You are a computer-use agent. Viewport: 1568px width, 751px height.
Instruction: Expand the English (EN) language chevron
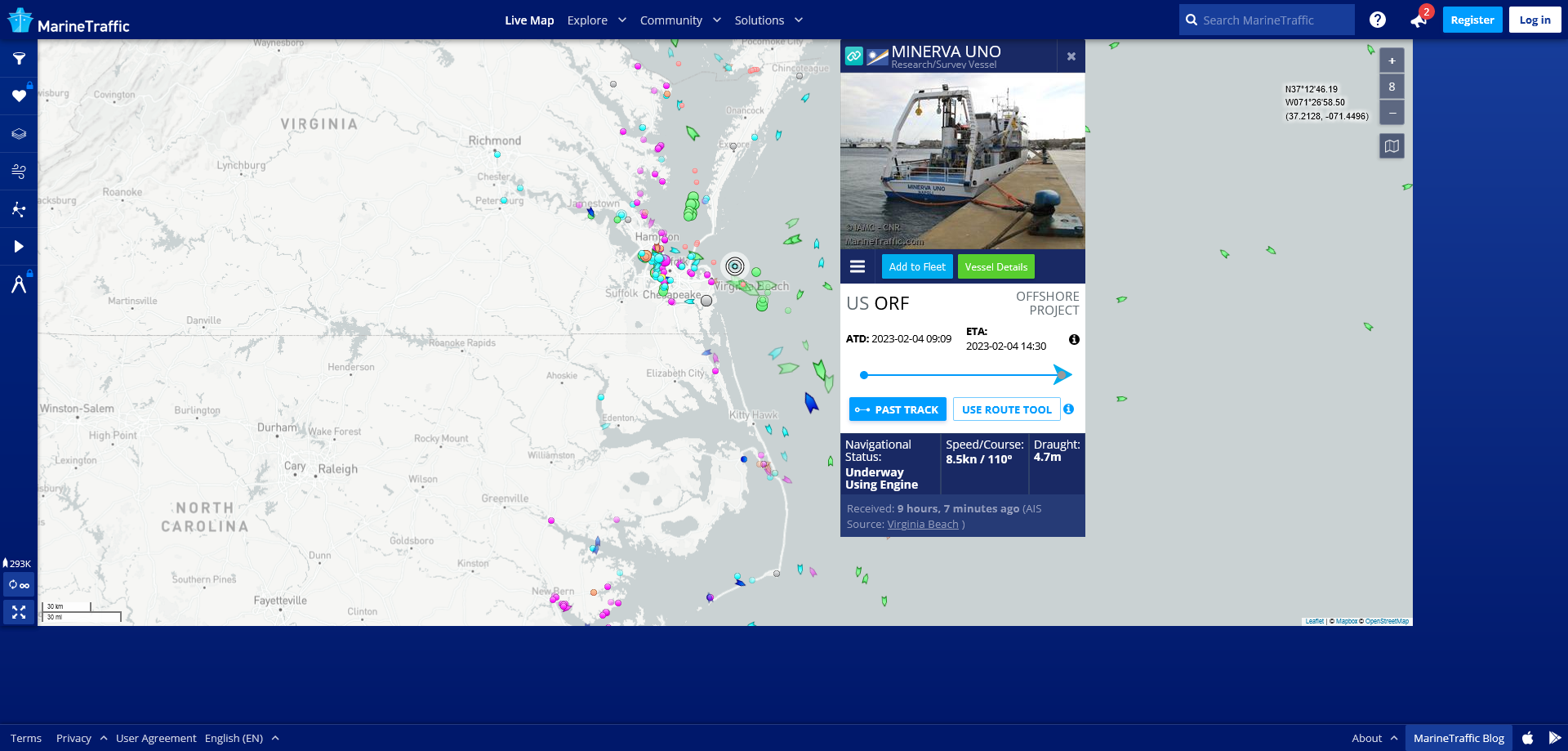coord(275,738)
